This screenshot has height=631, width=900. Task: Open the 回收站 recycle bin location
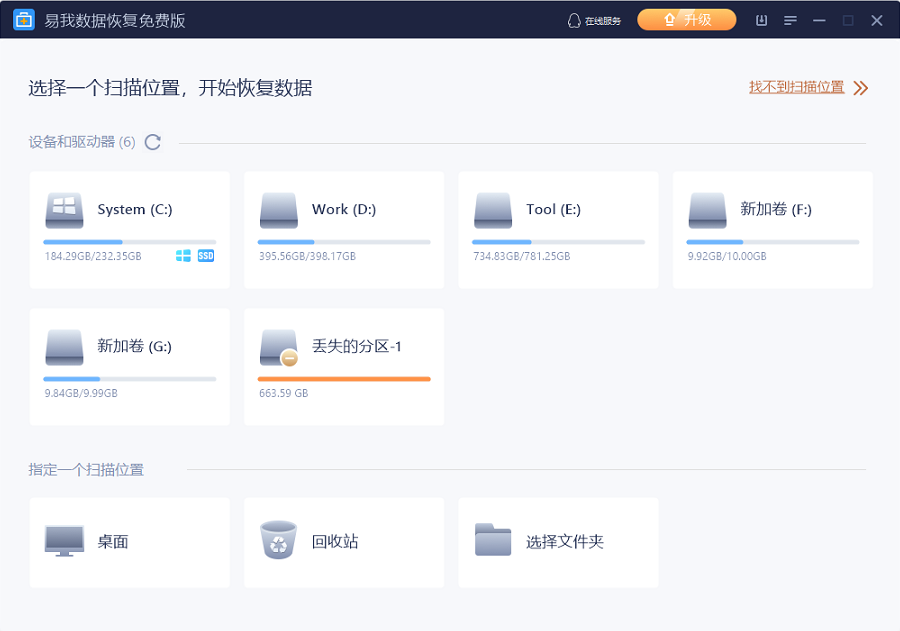pyautogui.click(x=344, y=543)
